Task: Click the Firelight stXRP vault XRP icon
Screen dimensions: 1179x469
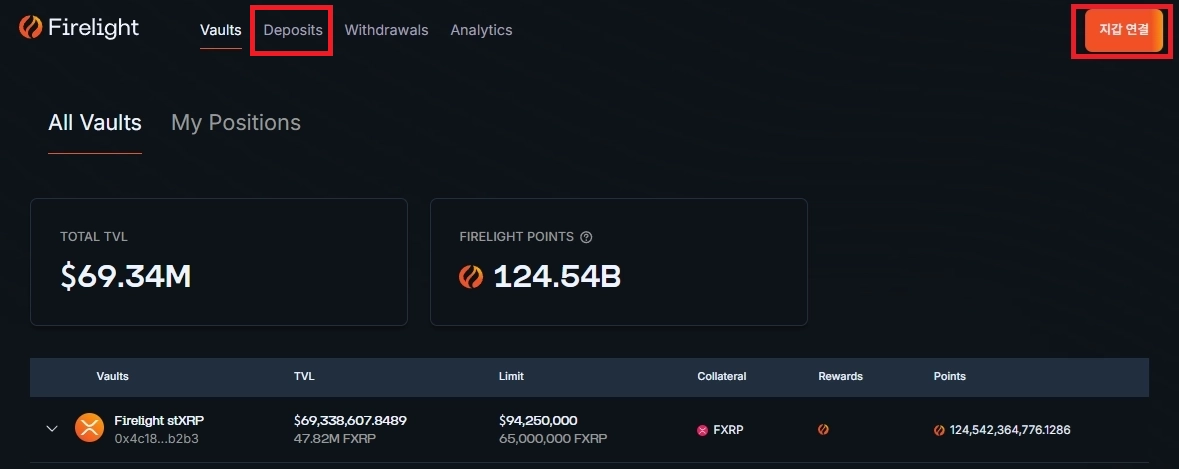Action: (89, 429)
